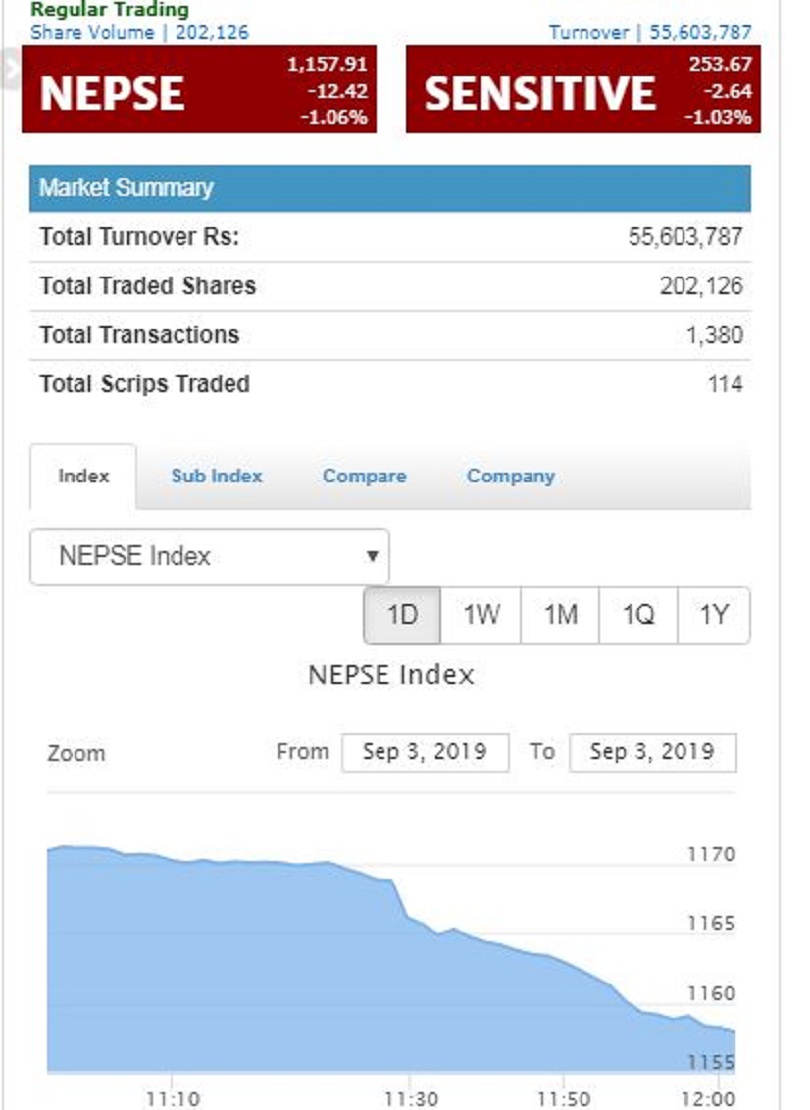Screen dimensions: 810x1110
Task: Choose the 1Q chart range
Action: [638, 615]
